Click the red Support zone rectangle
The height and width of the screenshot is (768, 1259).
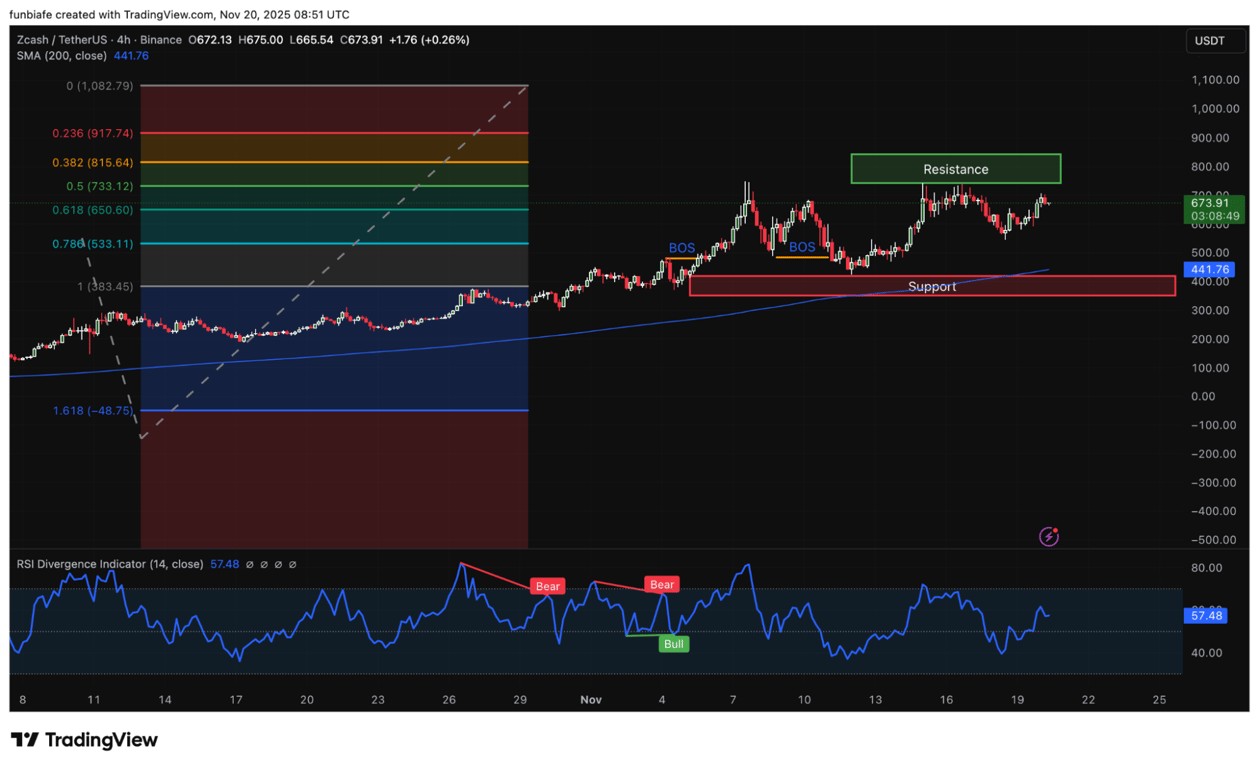tap(931, 286)
